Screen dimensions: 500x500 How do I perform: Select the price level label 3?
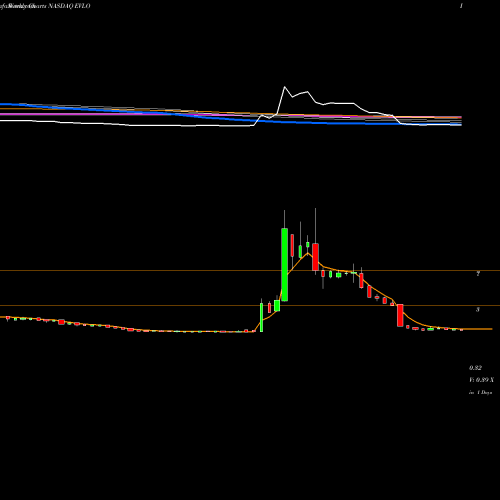pos(478,310)
